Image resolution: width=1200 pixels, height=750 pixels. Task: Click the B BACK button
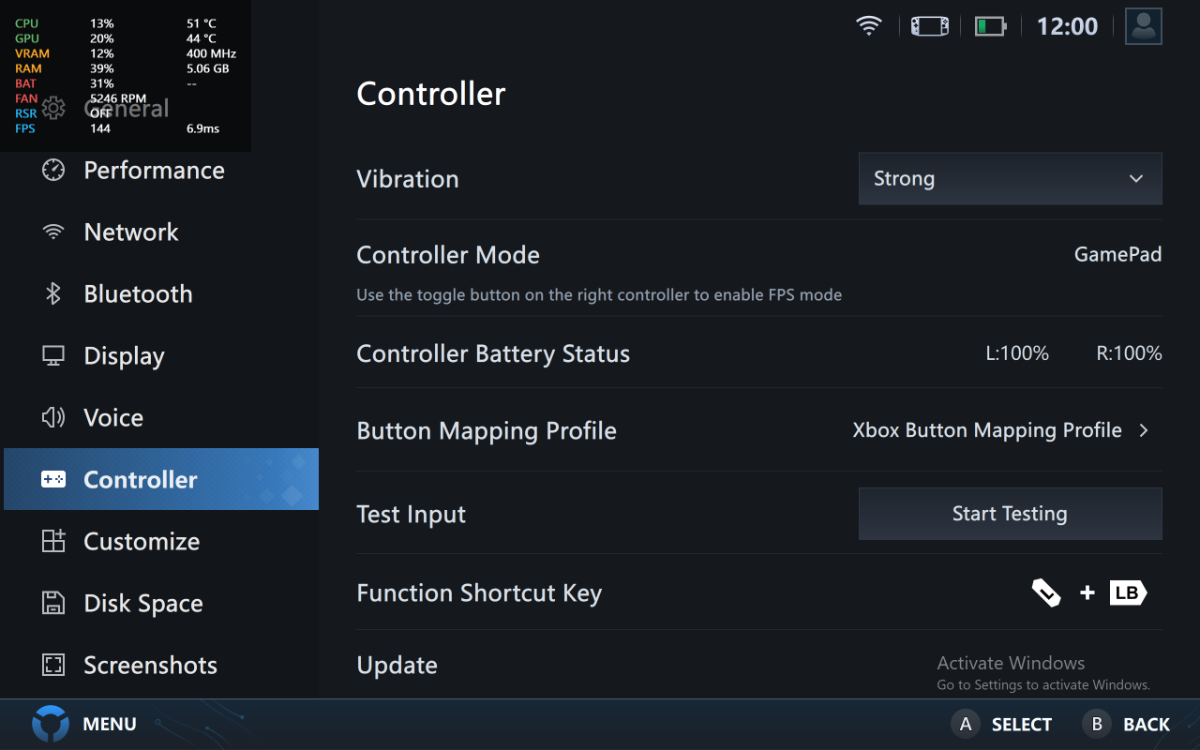click(x=1097, y=724)
